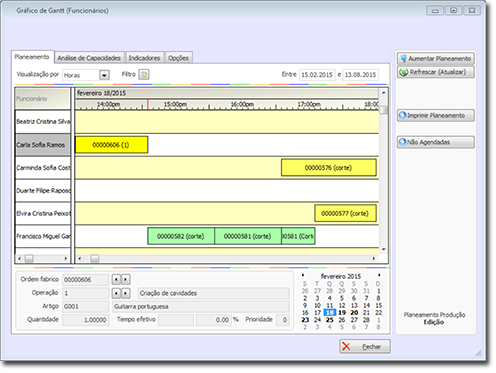The width and height of the screenshot is (496, 373).
Task: Click the employee list scrollbar thumb
Action: pos(29,259)
